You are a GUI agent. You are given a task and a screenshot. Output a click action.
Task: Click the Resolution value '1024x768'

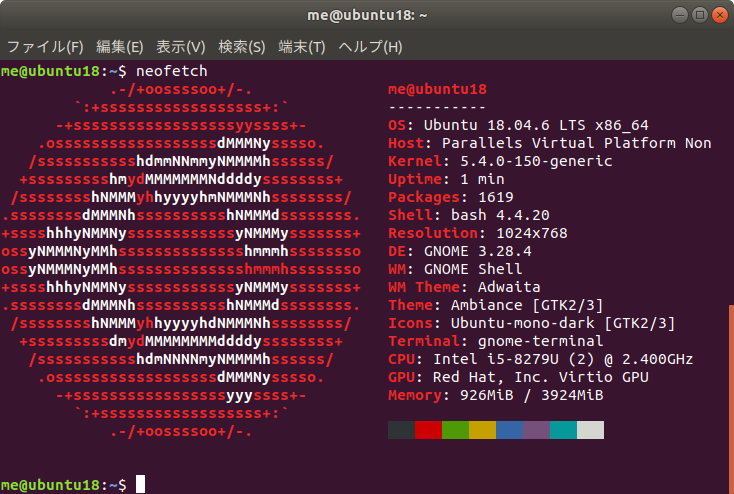pos(532,233)
